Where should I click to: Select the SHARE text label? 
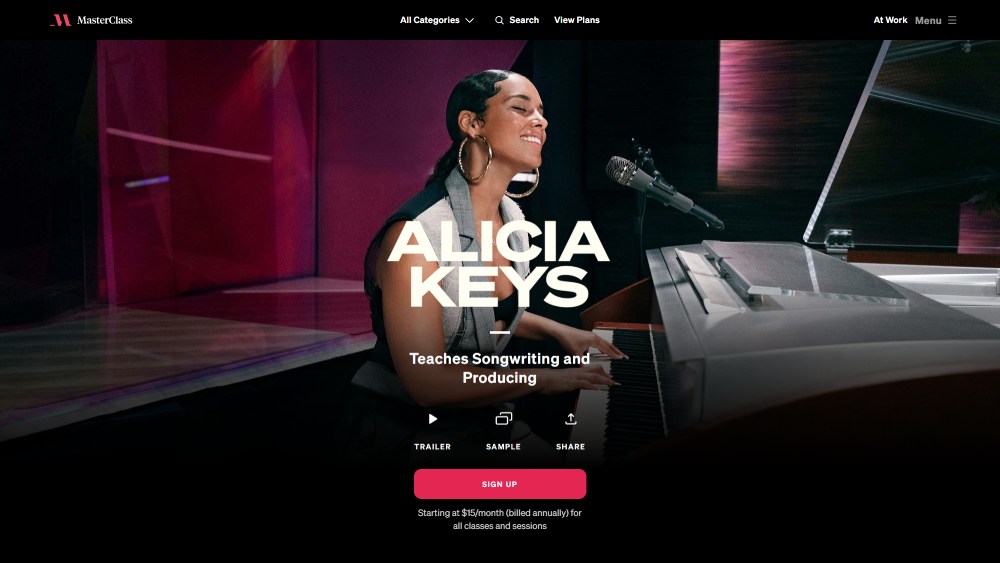(571, 447)
